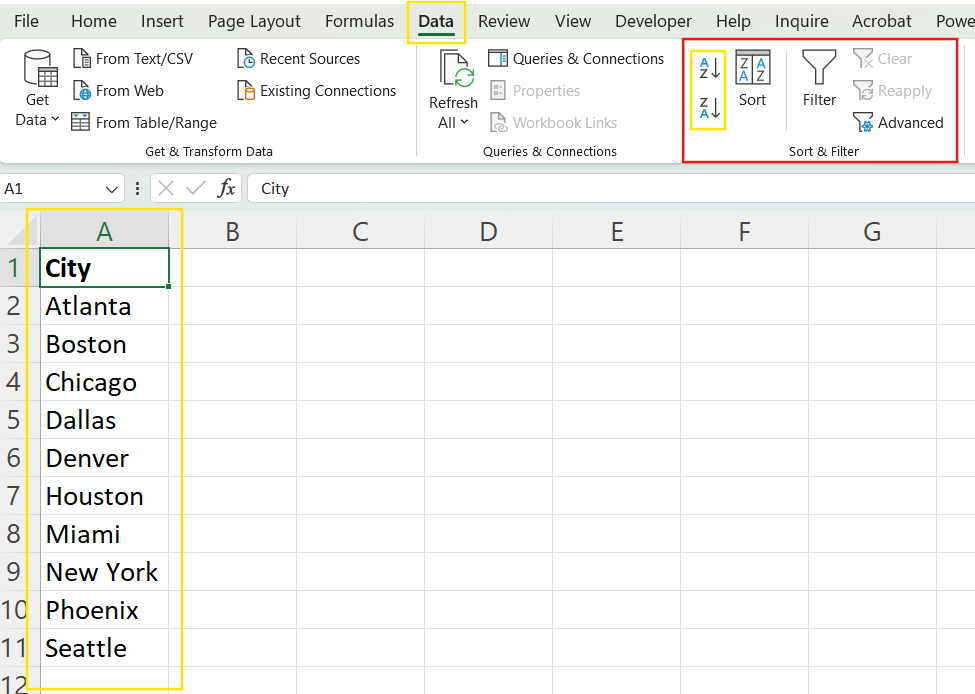975x694 pixels.
Task: Switch to the Developer tab
Action: (x=653, y=21)
